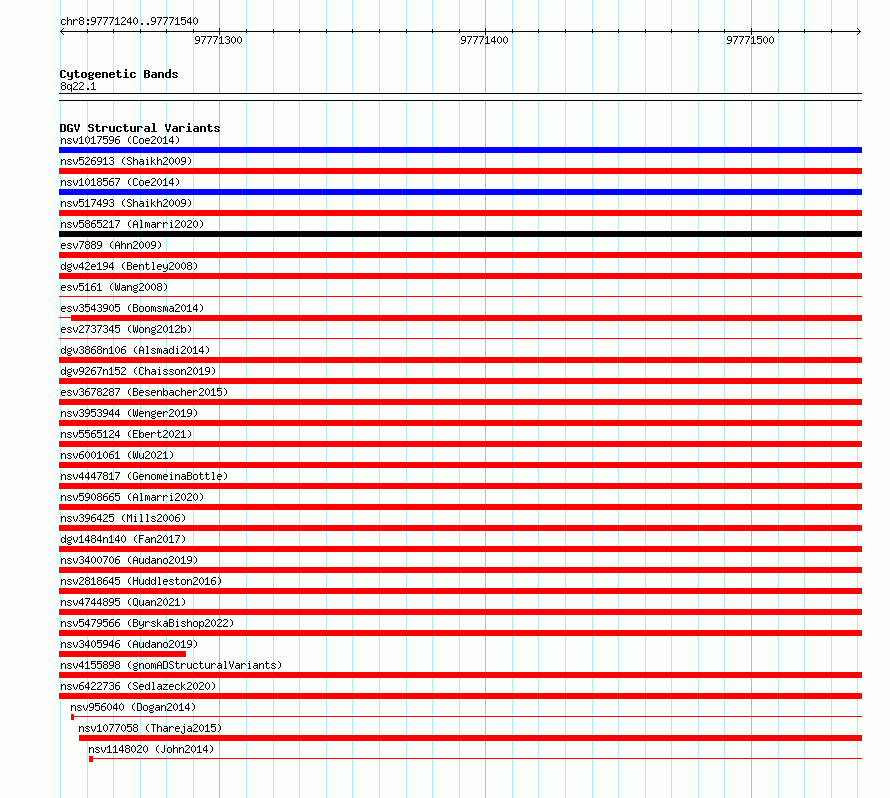Open nsv5865217 (Almarri2020) label
This screenshot has width=890, height=798.
[132, 224]
